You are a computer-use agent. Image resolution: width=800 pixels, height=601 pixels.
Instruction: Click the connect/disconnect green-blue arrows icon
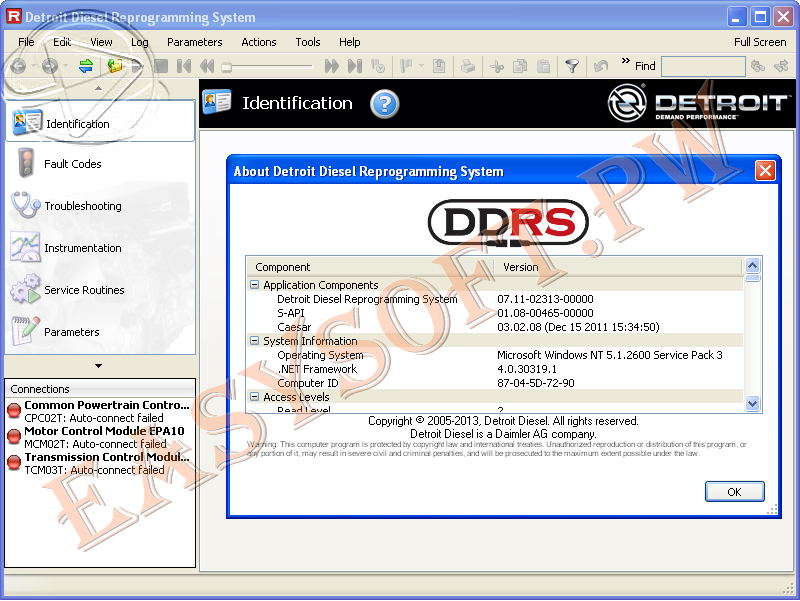coord(86,66)
